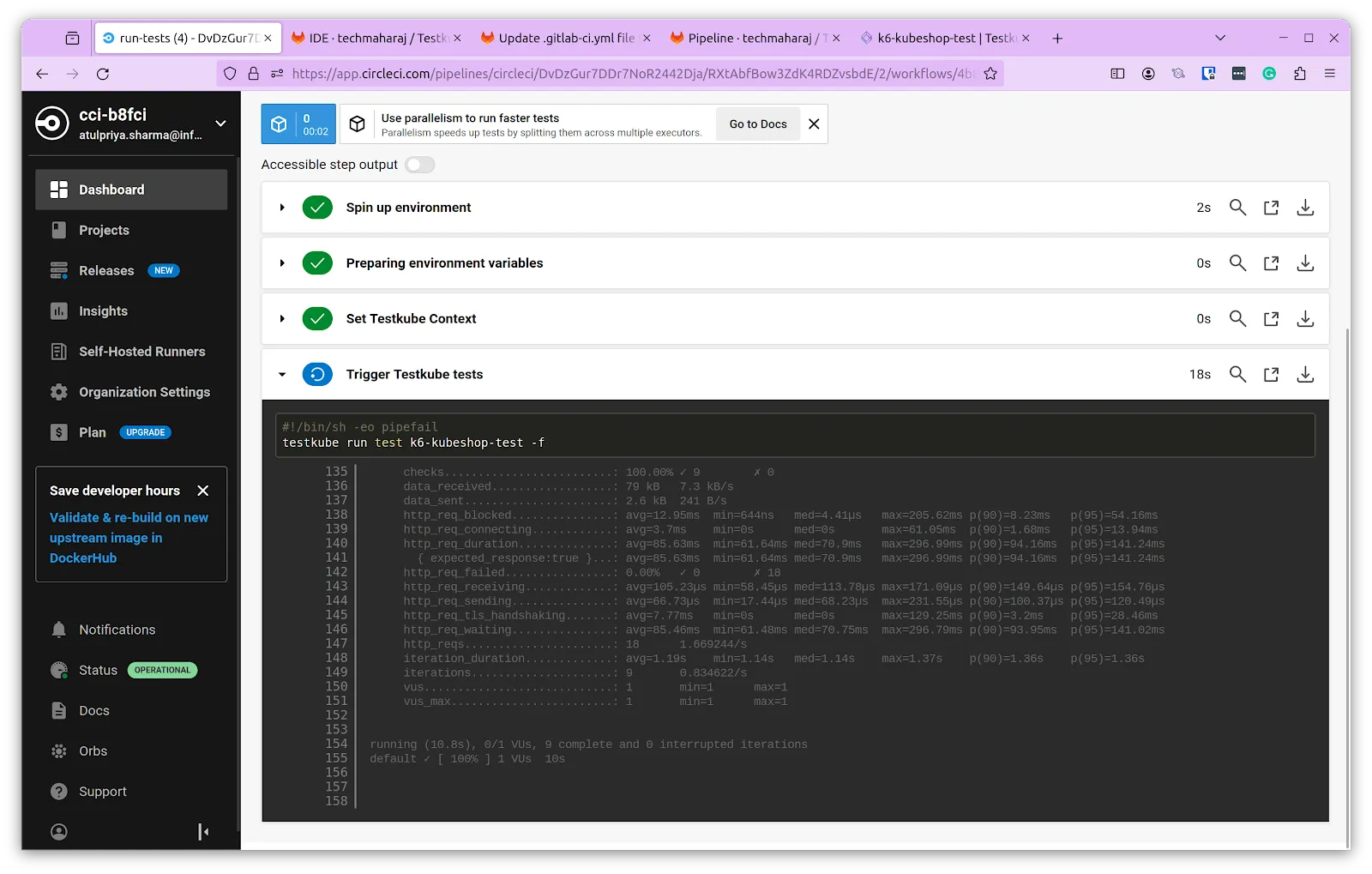Open the organization switcher dropdown chevron

[220, 124]
